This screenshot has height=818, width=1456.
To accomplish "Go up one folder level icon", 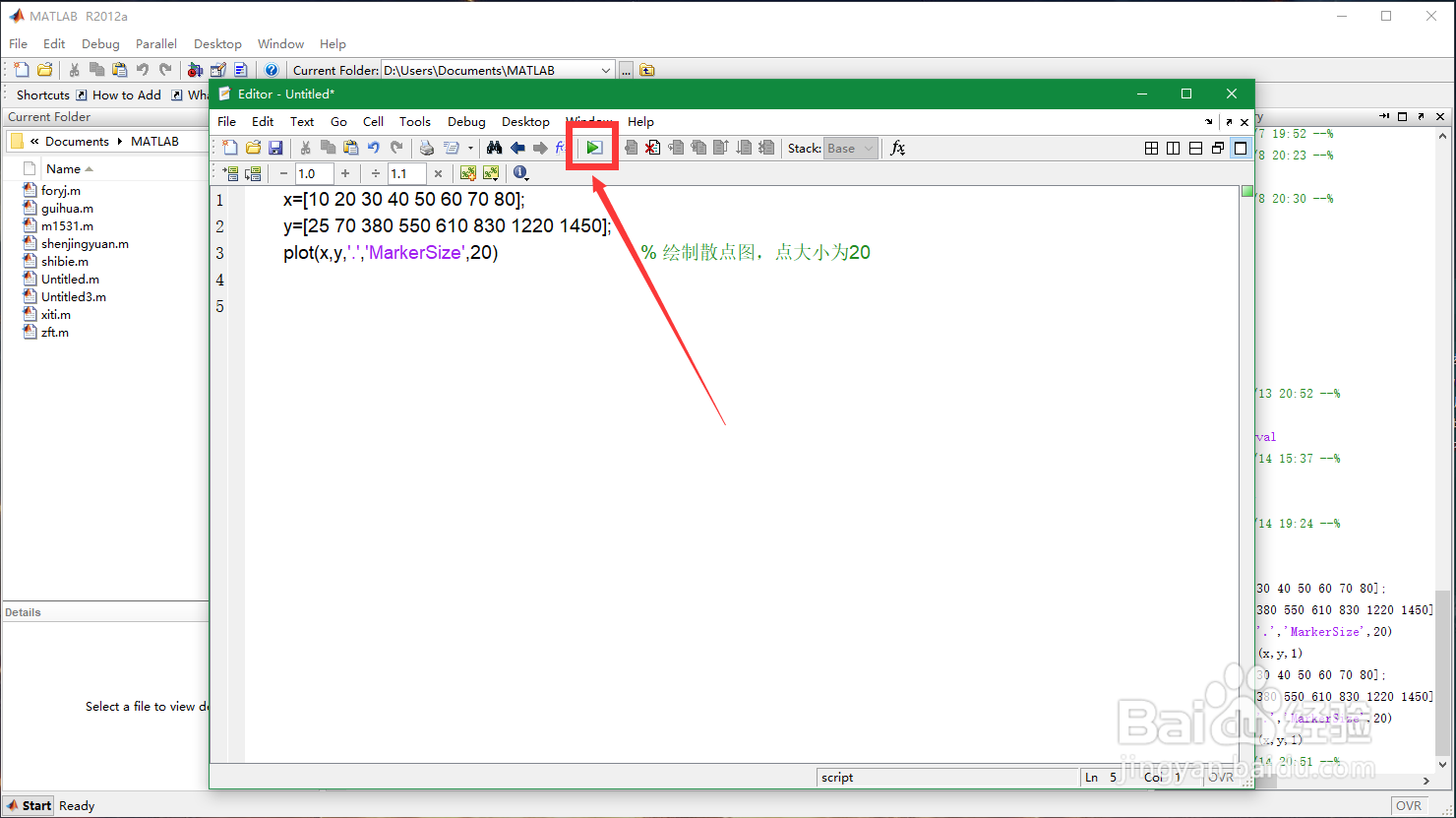I will (646, 70).
